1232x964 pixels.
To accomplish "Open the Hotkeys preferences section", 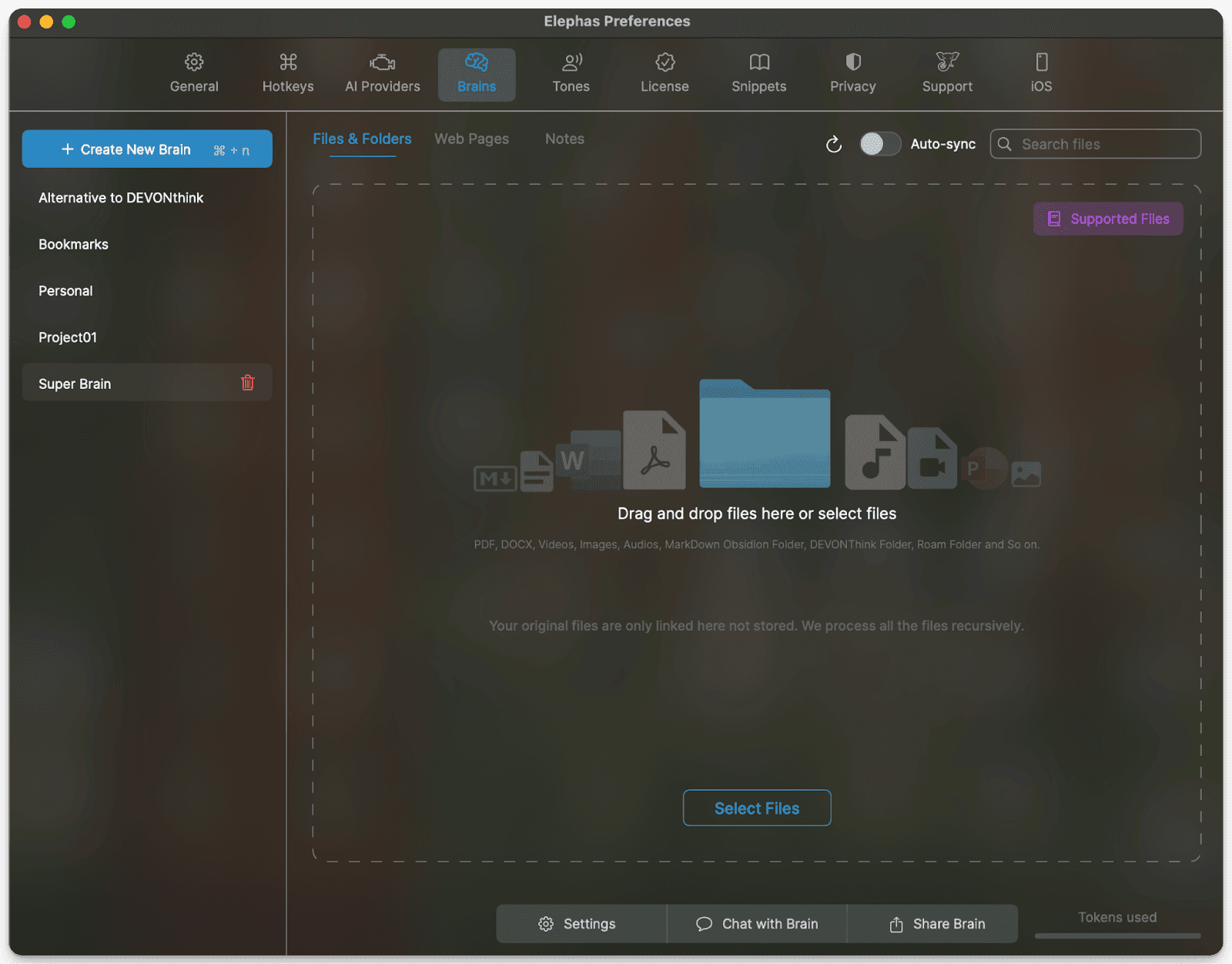I will [288, 73].
